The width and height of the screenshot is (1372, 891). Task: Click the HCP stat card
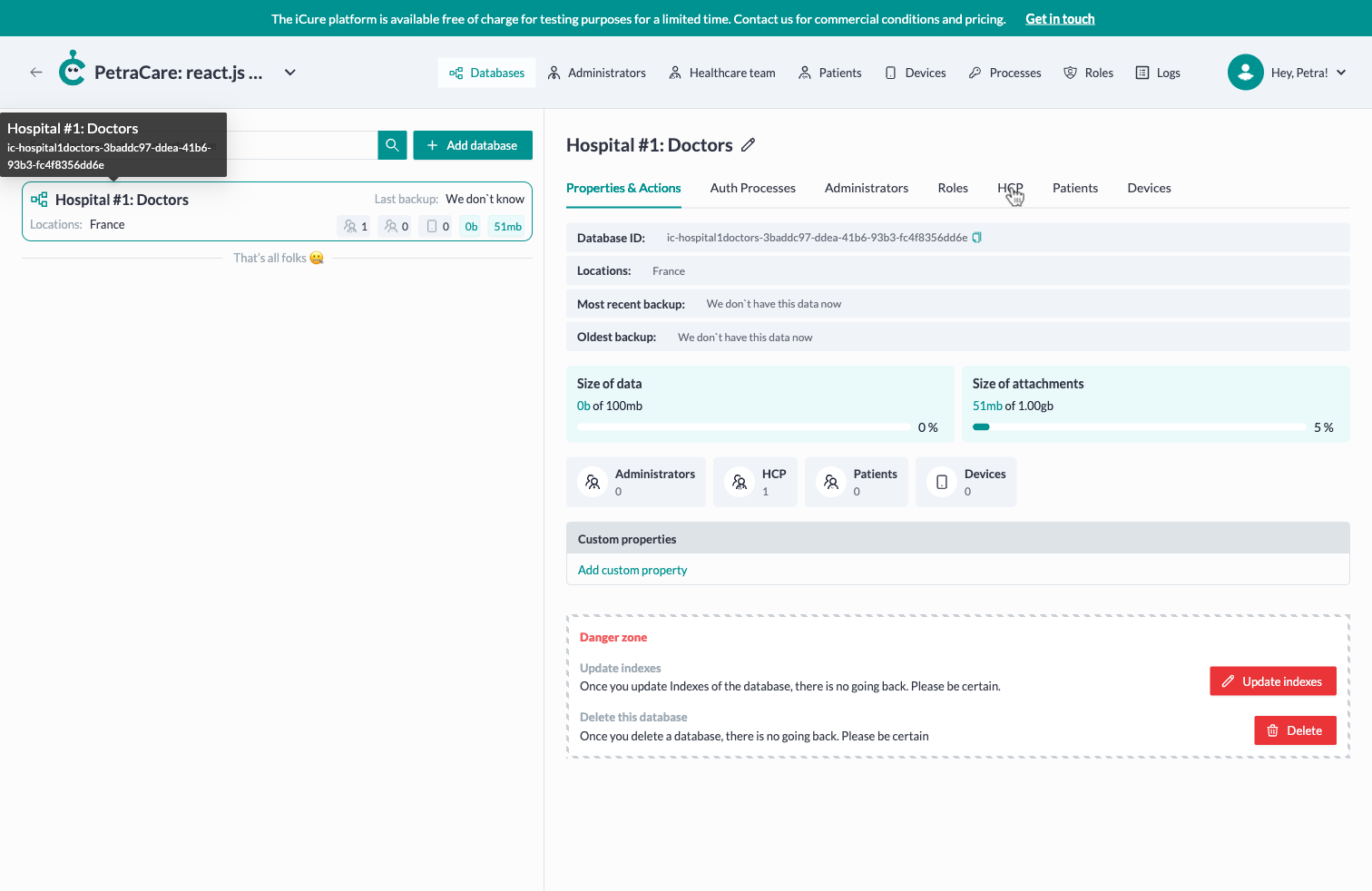755,482
